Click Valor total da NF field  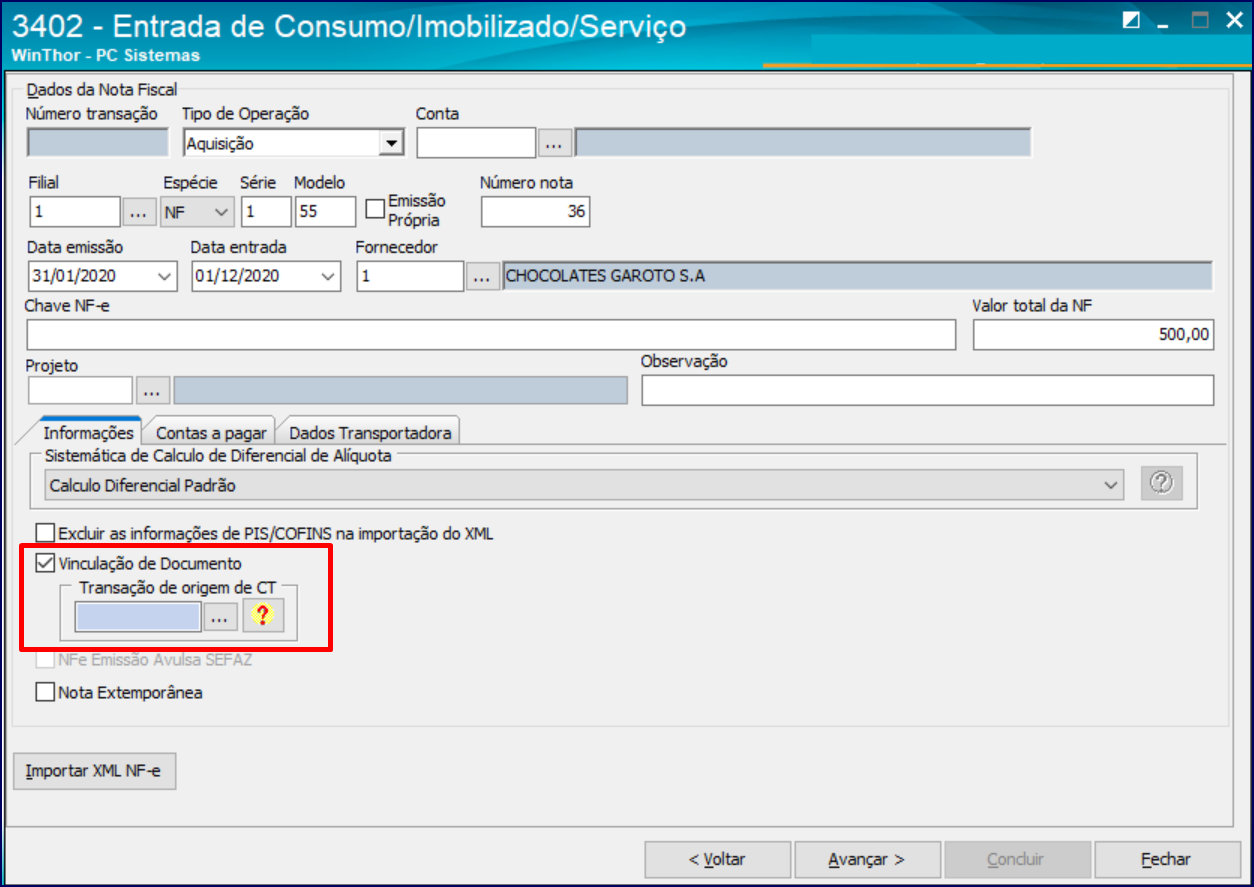(1093, 334)
